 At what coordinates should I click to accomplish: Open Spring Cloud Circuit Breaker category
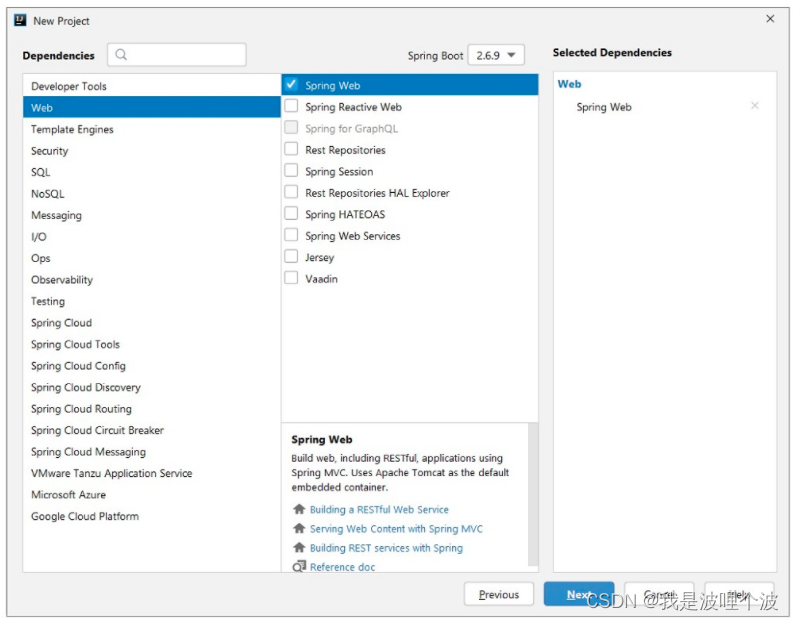pos(151,430)
